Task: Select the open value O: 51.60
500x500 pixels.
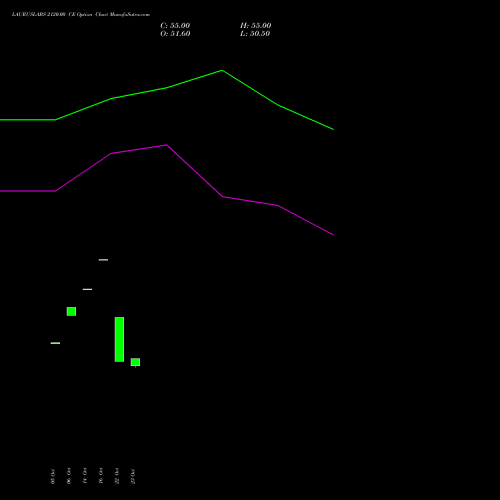Action: (175, 33)
